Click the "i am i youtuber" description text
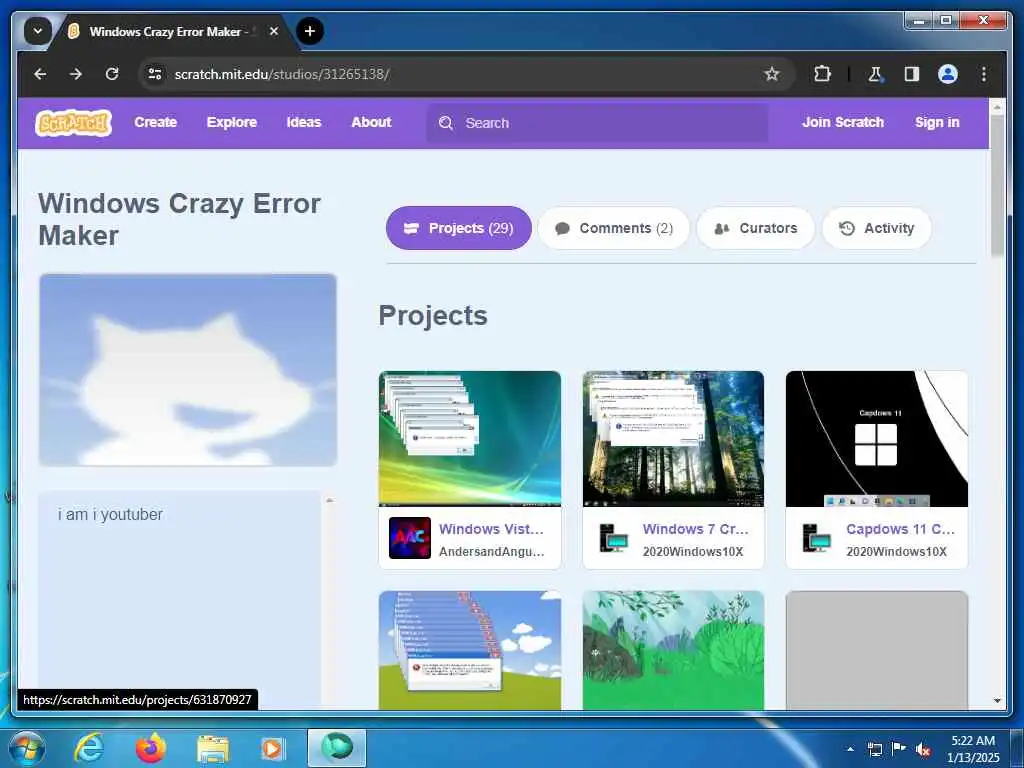The image size is (1024, 768). [110, 515]
